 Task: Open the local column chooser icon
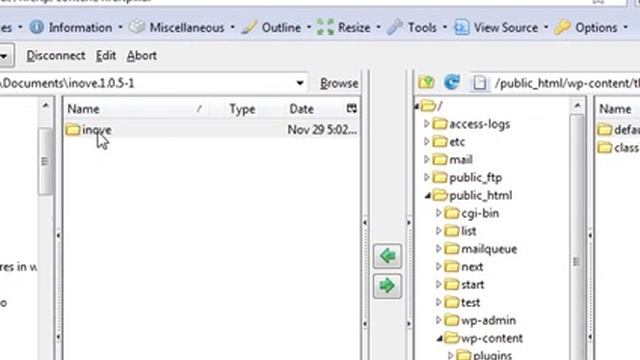coord(351,109)
